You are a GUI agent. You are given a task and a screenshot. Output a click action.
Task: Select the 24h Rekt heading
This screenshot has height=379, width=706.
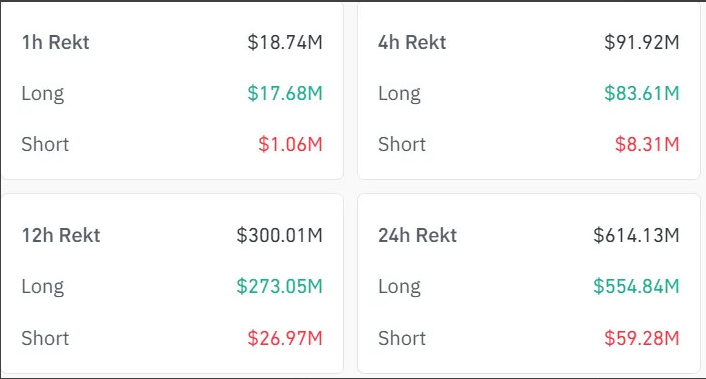click(417, 235)
